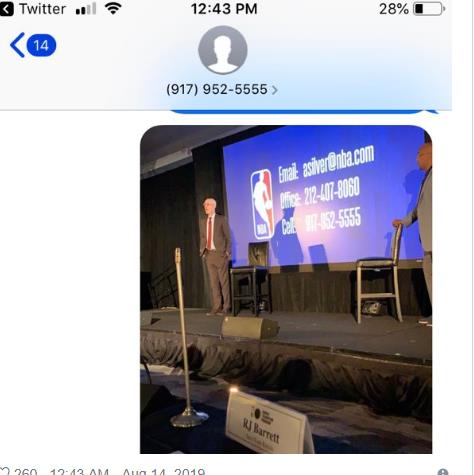This screenshot has width=474, height=475.
Task: Tap the gray contact avatar silhouette
Action: click(x=223, y=50)
